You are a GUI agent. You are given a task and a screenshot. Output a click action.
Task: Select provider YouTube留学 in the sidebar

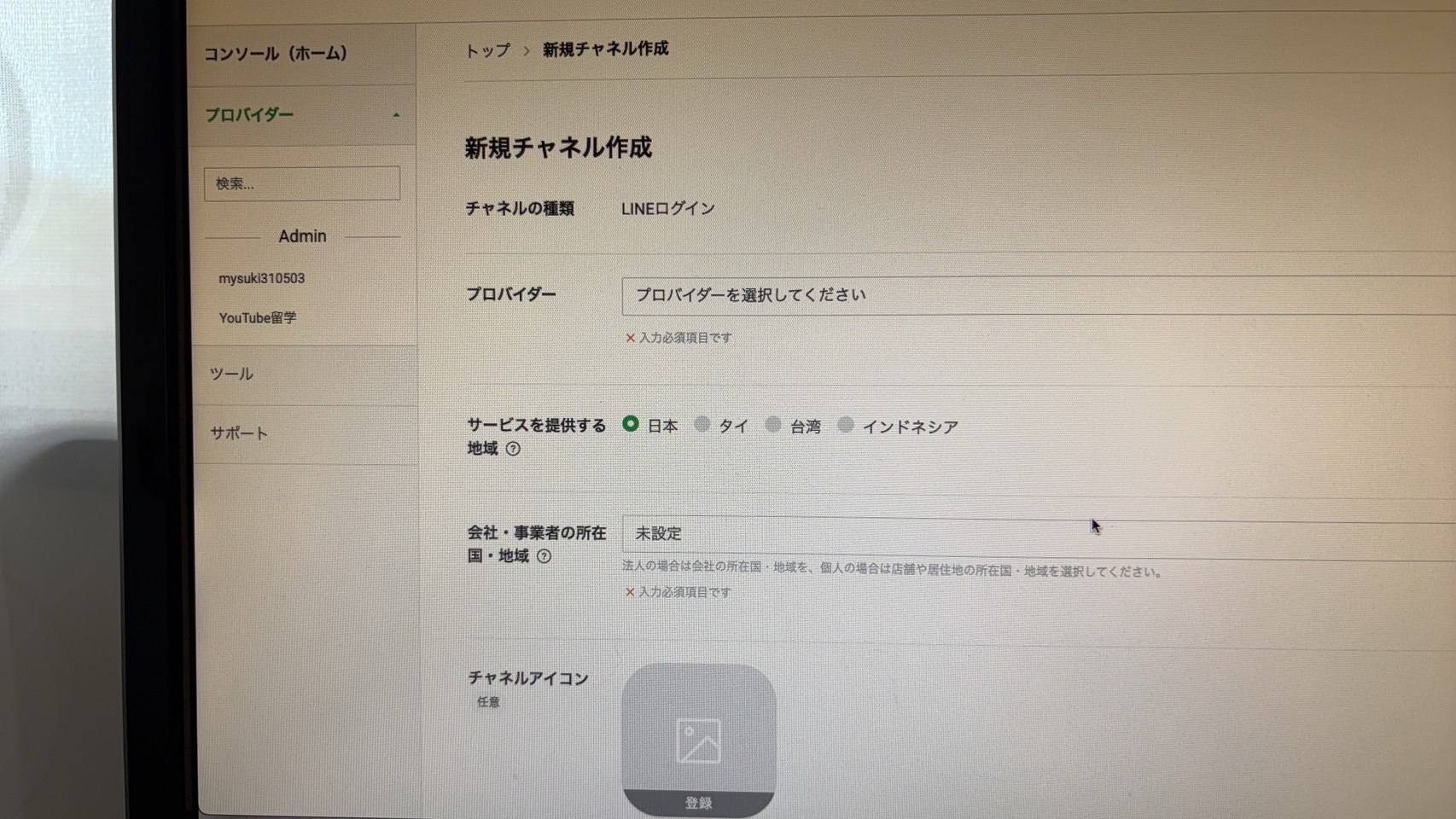click(258, 317)
